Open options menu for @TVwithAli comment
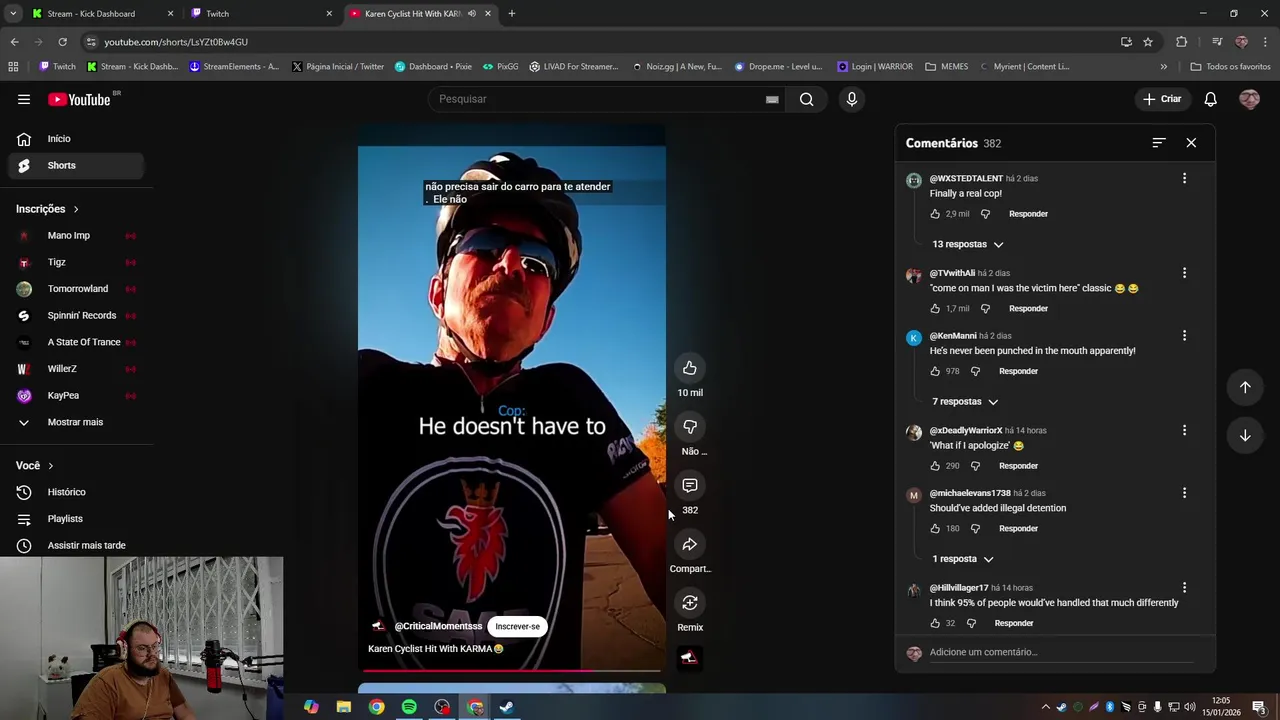 pyautogui.click(x=1184, y=273)
